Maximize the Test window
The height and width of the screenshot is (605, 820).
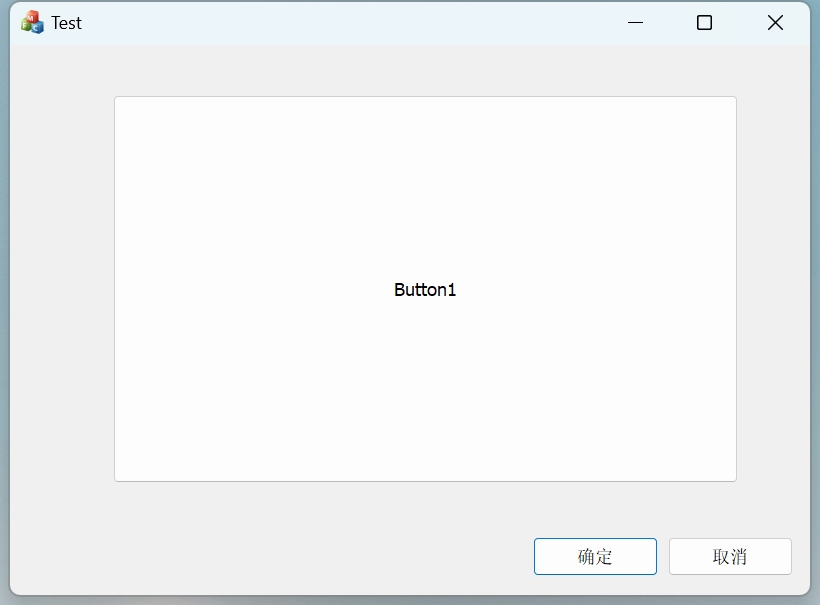pos(704,22)
